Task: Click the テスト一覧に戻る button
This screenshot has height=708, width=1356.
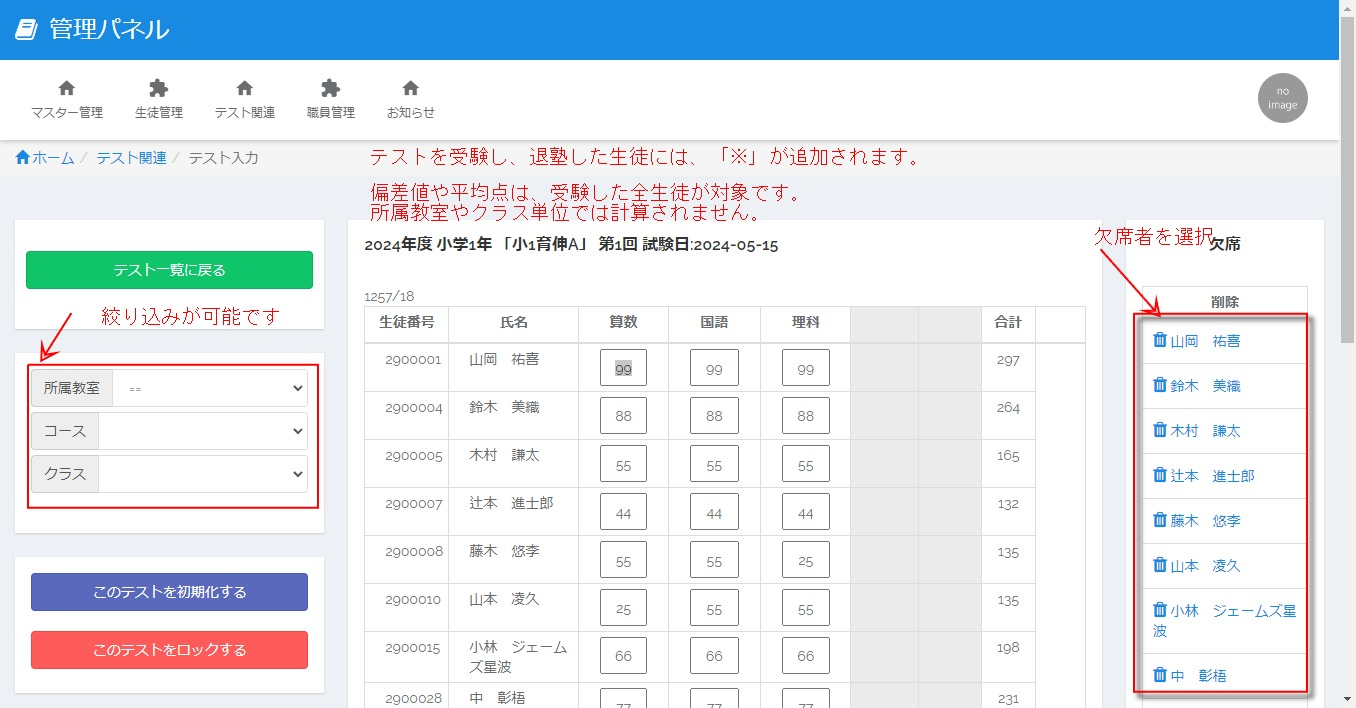Action: coord(169,270)
